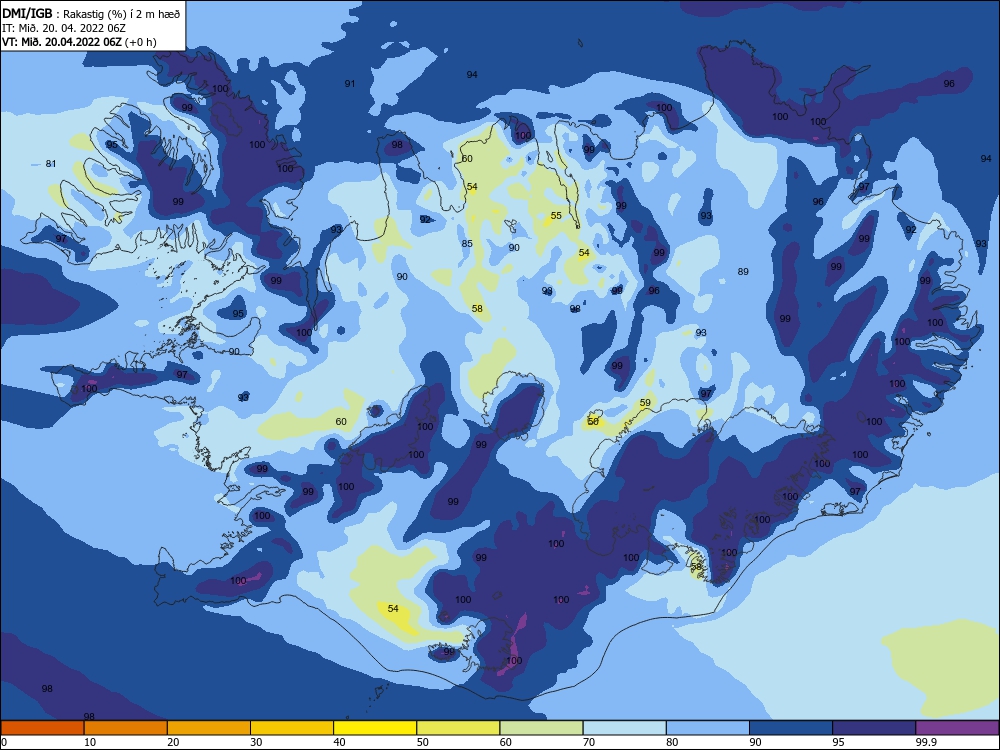Pick the orange 10–20 legend color box
Screen dimensions: 1000x750
126,728
